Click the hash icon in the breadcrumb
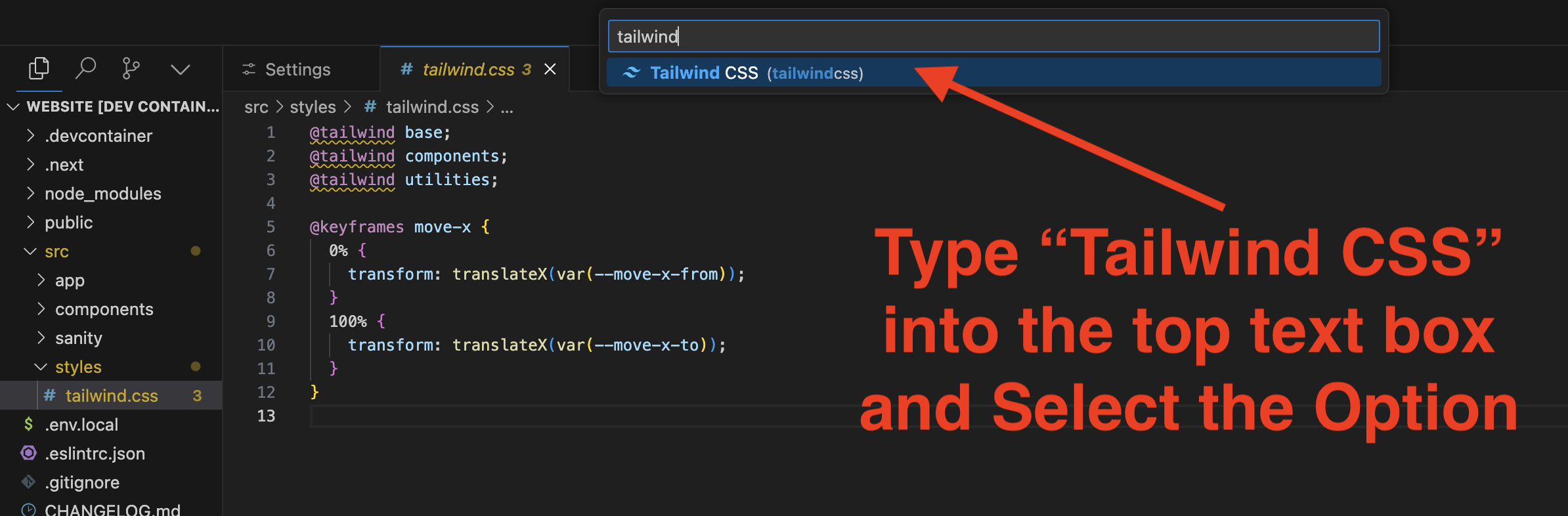The width and height of the screenshot is (1568, 516). tap(370, 106)
